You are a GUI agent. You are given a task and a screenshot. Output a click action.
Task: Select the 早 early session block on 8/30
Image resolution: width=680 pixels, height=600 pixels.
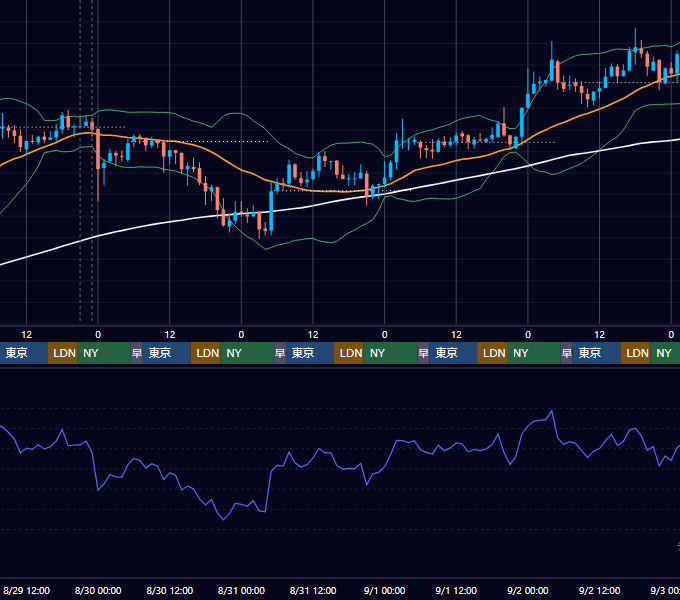[137, 353]
